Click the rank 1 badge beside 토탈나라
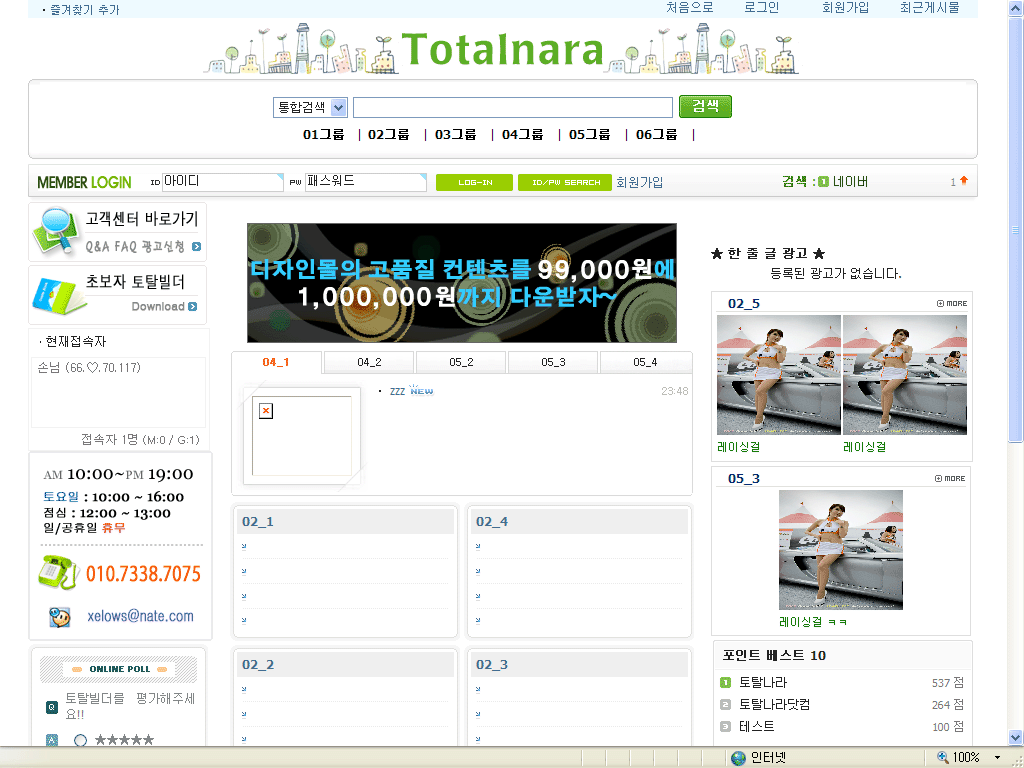 [x=725, y=682]
